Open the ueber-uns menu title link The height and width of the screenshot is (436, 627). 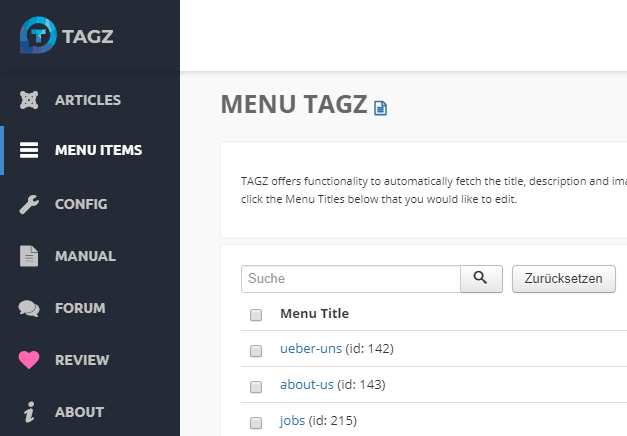pos(310,350)
